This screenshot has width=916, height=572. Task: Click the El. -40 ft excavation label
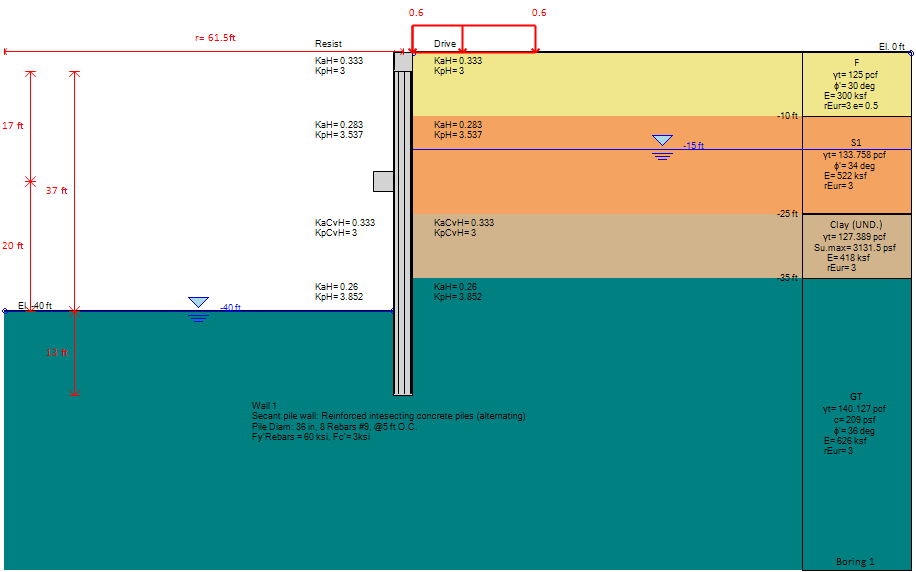click(x=34, y=306)
